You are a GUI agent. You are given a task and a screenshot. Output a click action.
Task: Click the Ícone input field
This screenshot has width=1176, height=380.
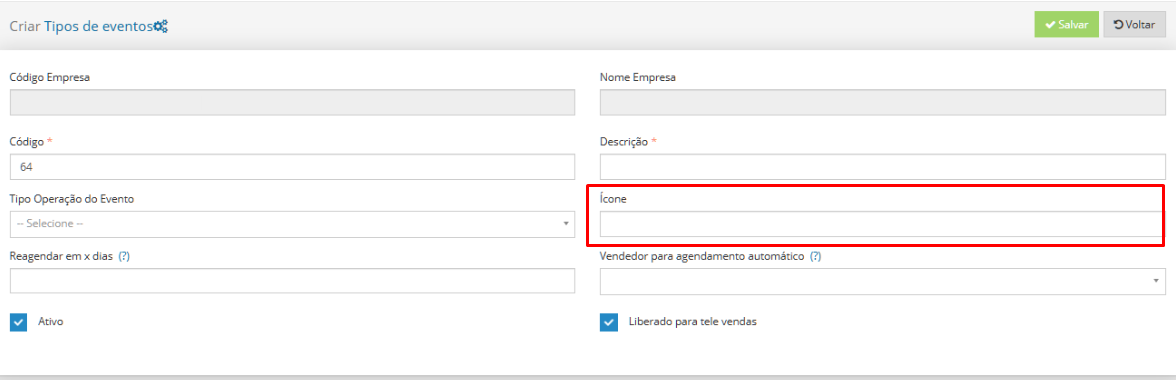(x=883, y=223)
